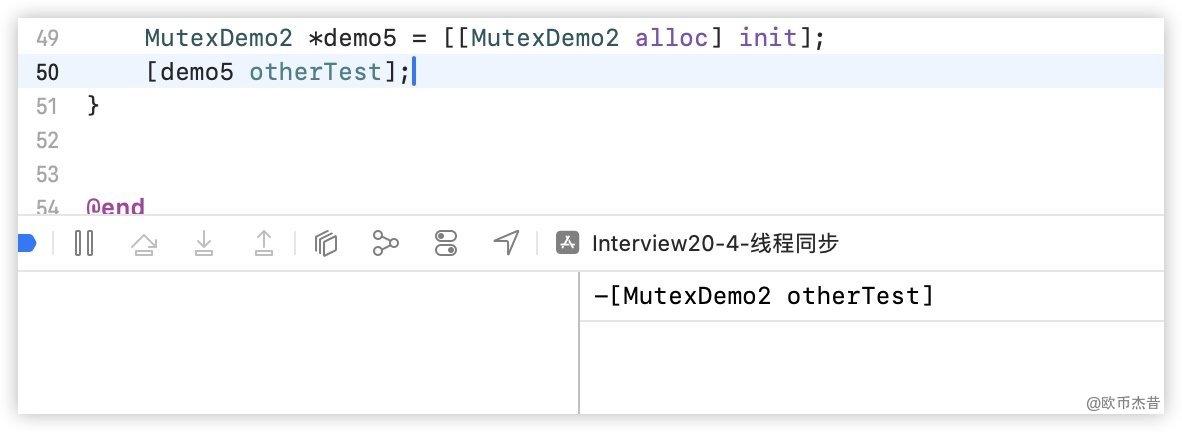Click the app process icon
The height and width of the screenshot is (432, 1182).
coord(567,243)
